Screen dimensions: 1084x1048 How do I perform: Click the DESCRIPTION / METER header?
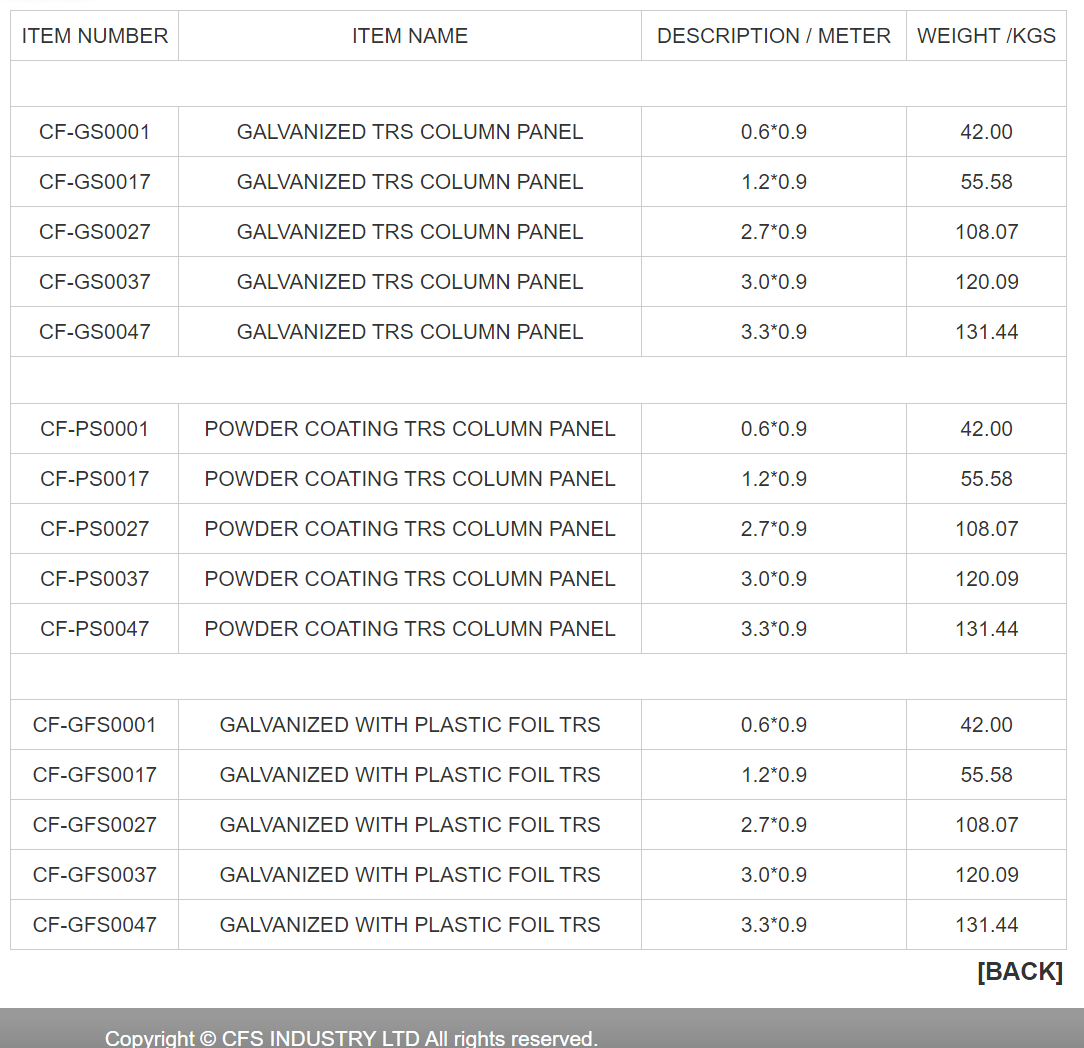(773, 36)
